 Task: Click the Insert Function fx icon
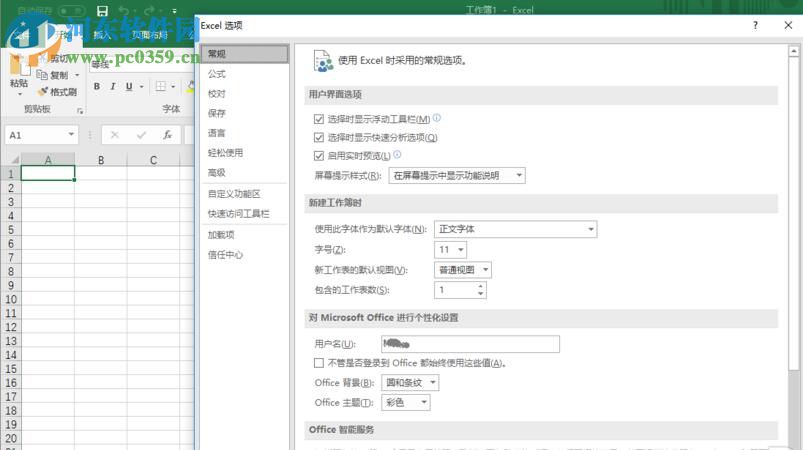point(167,134)
